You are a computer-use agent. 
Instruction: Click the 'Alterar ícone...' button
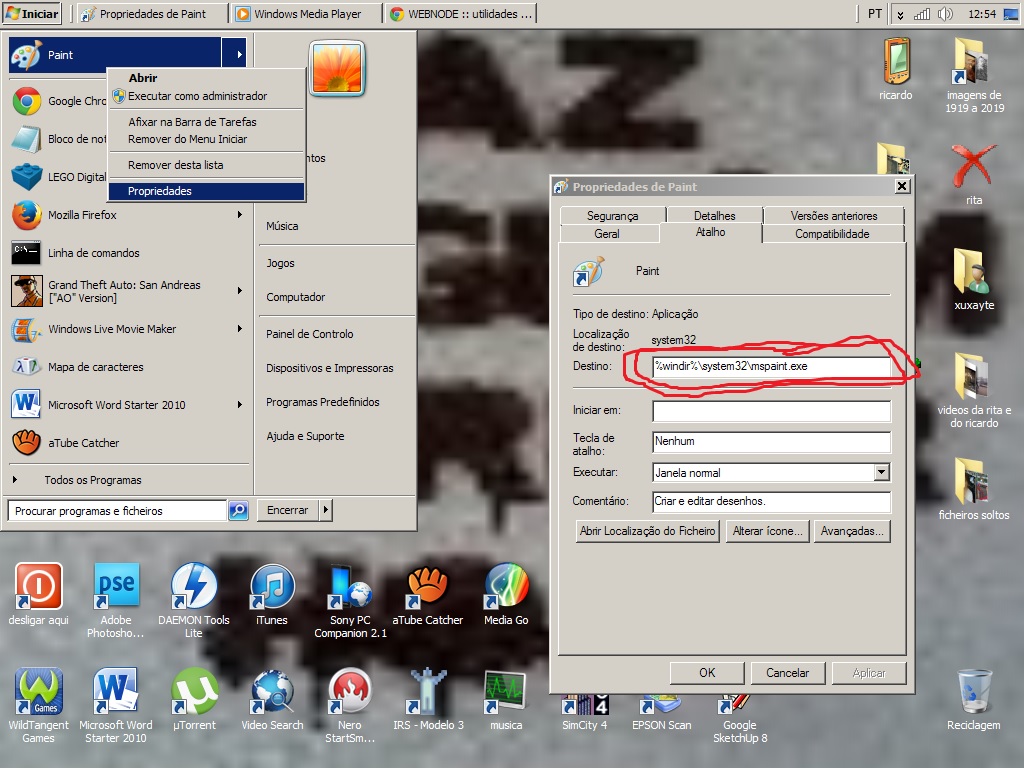[767, 531]
